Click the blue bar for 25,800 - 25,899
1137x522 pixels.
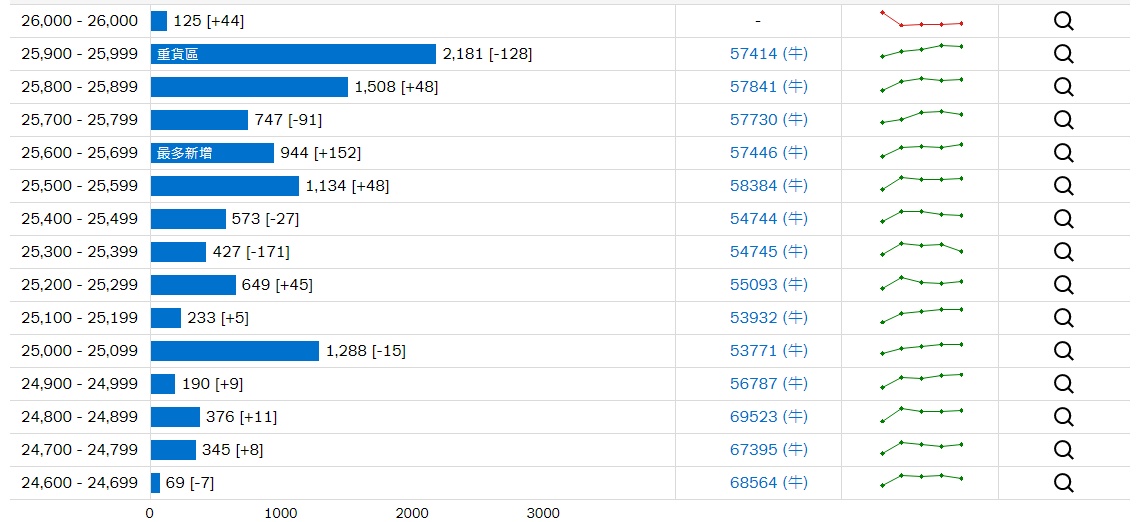pyautogui.click(x=249, y=87)
